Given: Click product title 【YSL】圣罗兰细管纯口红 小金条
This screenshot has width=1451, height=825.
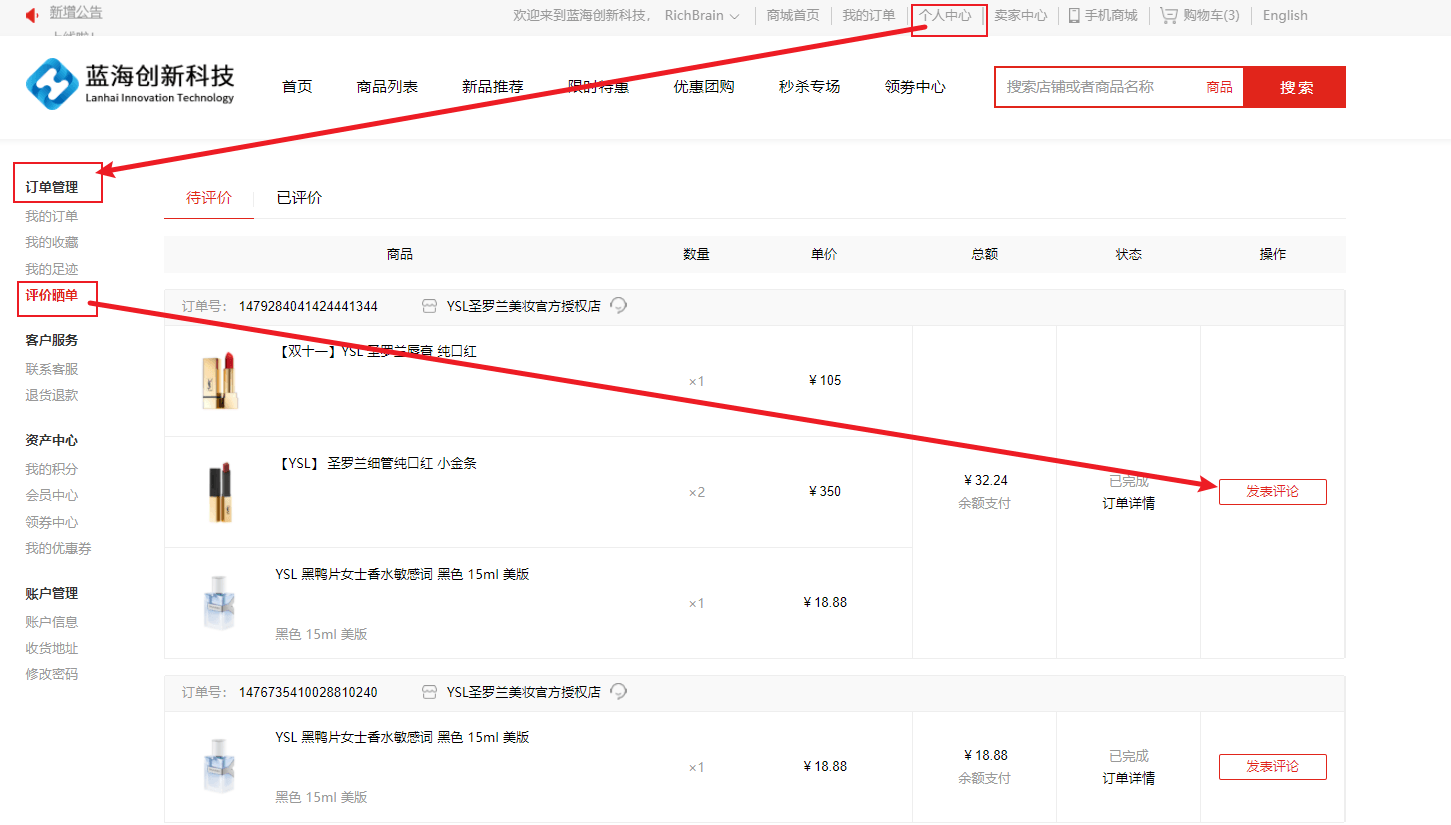Looking at the screenshot, I should 376,463.
